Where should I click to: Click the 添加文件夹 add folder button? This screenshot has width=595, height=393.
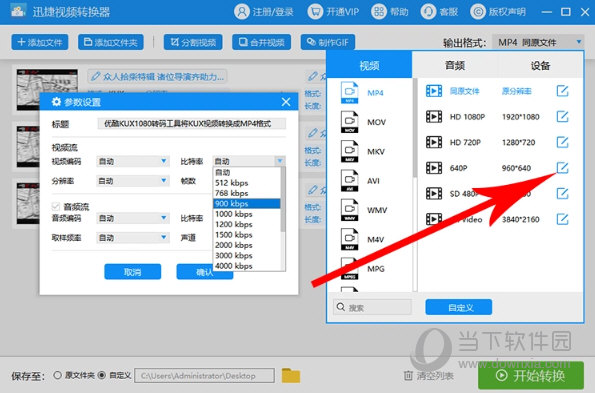(x=111, y=42)
